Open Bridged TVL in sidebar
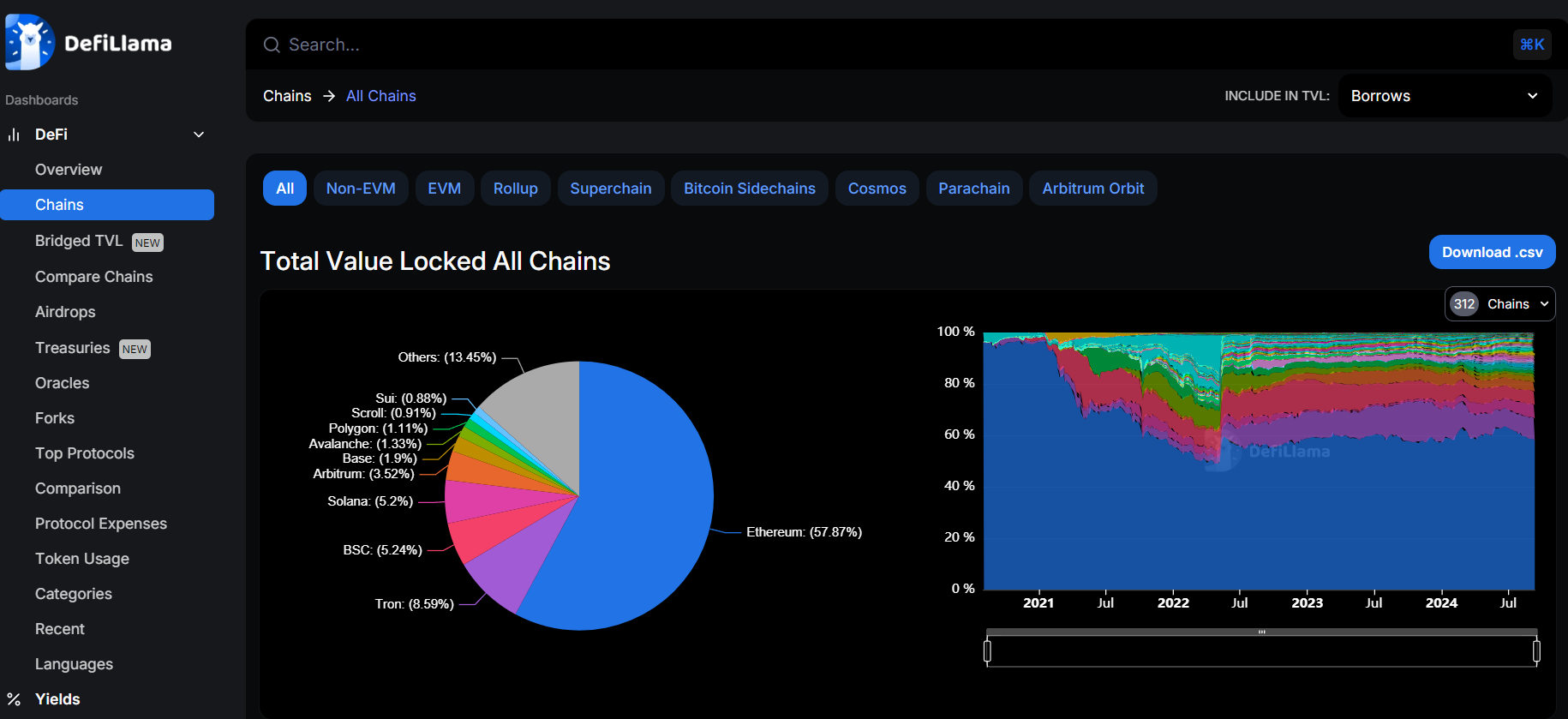This screenshot has height=719, width=1568. click(79, 241)
